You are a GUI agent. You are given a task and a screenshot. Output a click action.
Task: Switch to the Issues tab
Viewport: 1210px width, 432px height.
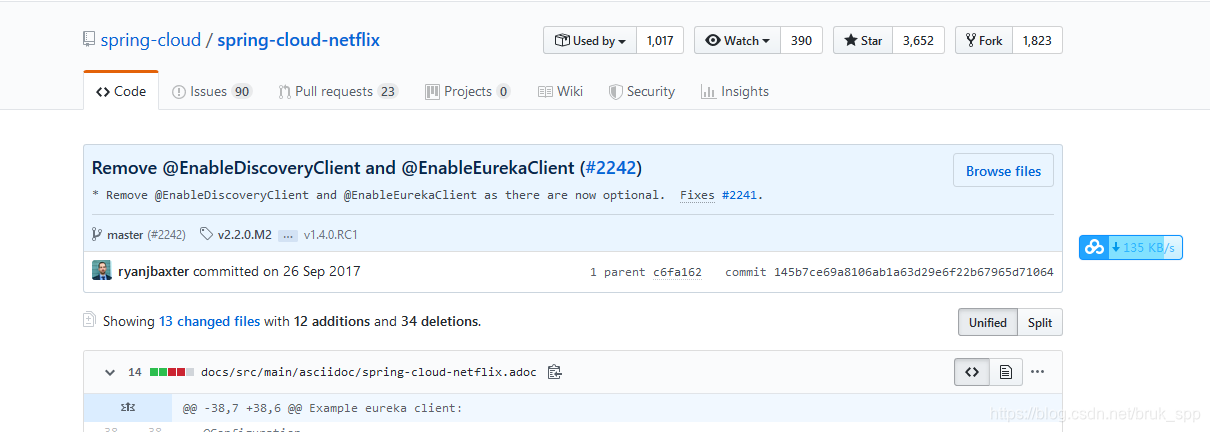(211, 91)
